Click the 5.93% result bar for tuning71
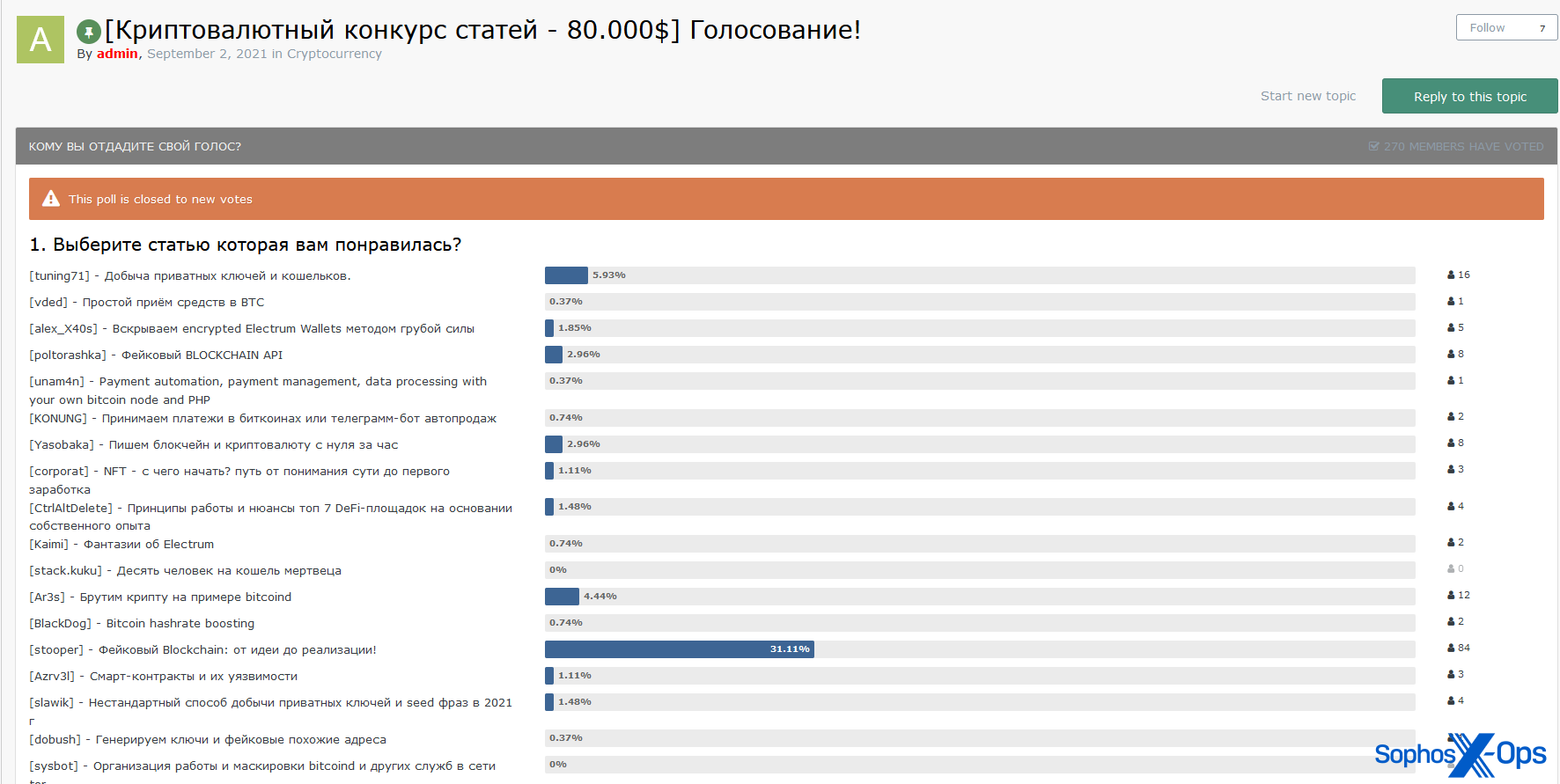Viewport: 1560px width, 784px height. point(566,275)
